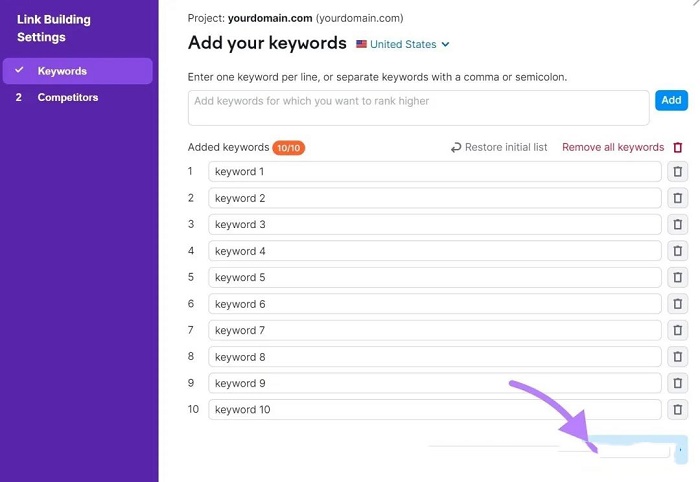Remove keyword 7 using its trash icon

pyautogui.click(x=677, y=330)
